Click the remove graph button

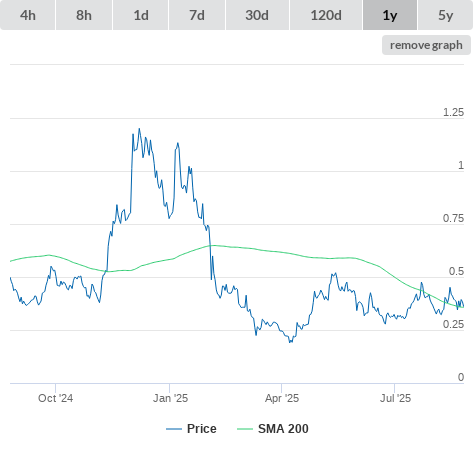pyautogui.click(x=426, y=45)
